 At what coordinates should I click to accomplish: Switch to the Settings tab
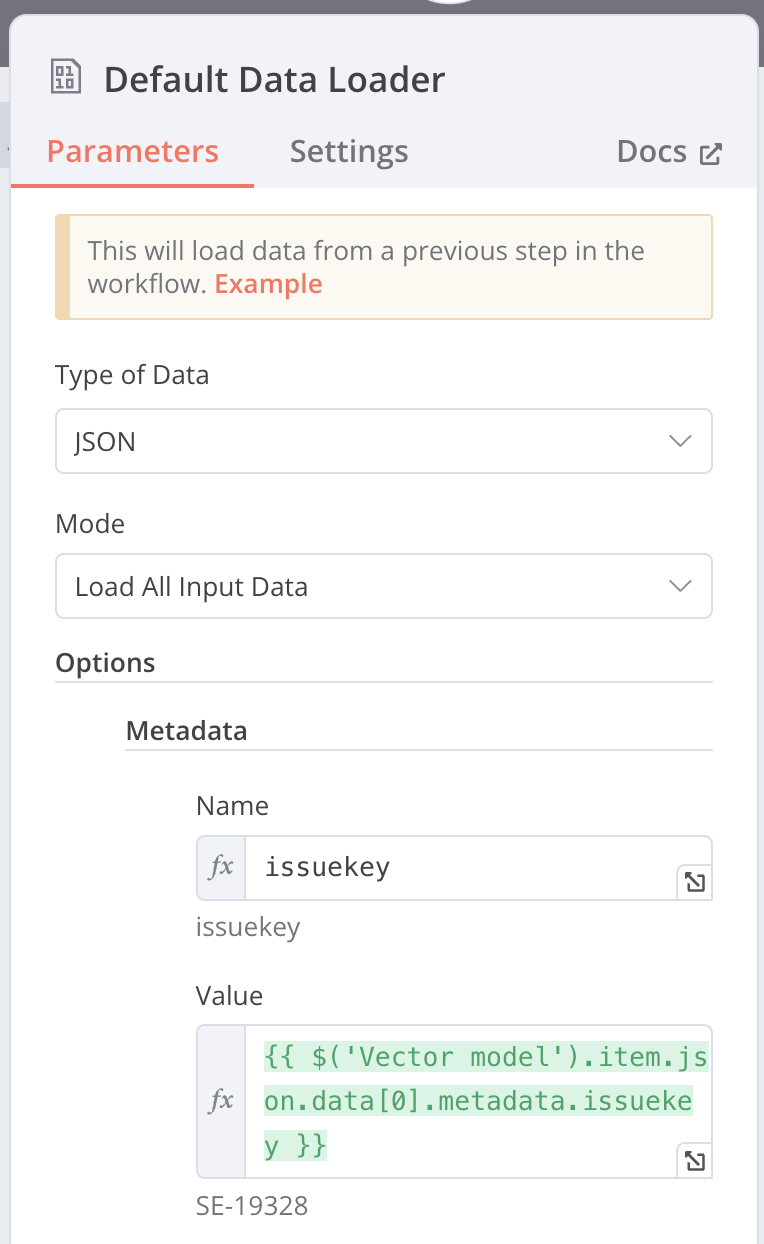tap(349, 152)
